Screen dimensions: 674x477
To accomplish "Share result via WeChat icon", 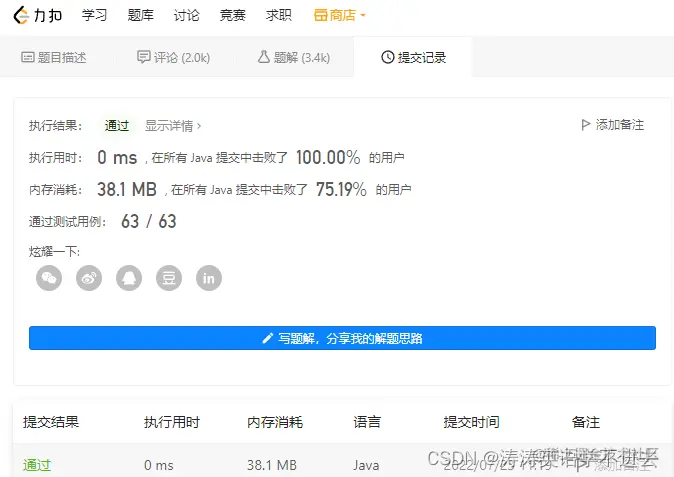I will 49,278.
